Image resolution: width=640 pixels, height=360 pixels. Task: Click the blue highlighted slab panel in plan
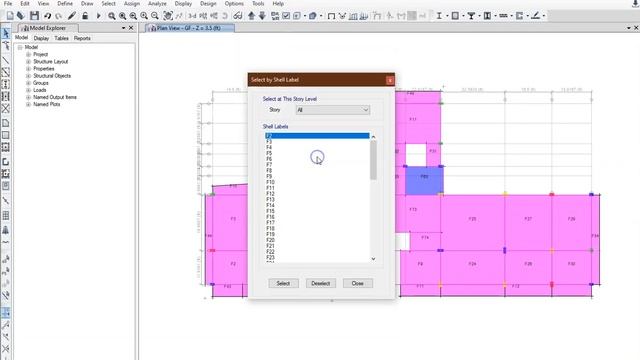424,180
